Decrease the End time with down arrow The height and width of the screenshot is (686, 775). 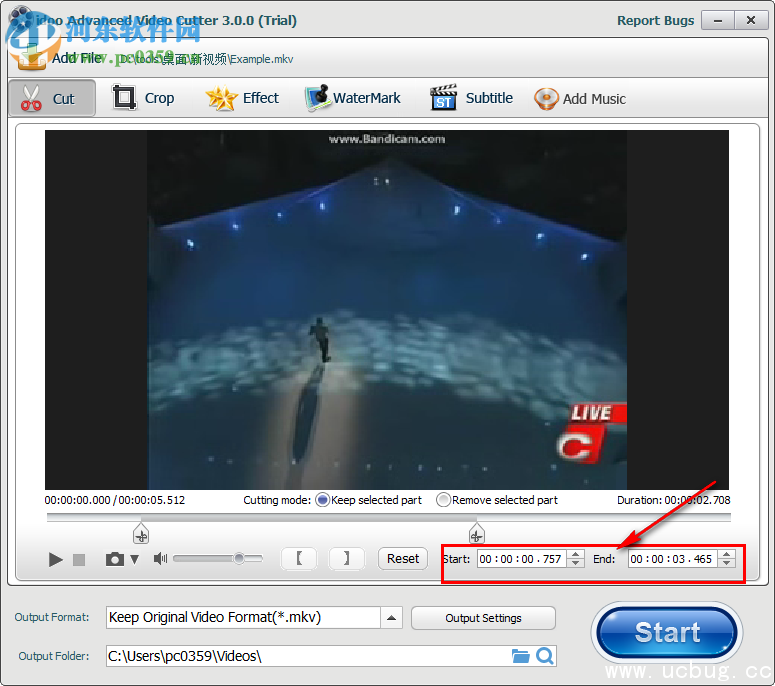tap(726, 563)
